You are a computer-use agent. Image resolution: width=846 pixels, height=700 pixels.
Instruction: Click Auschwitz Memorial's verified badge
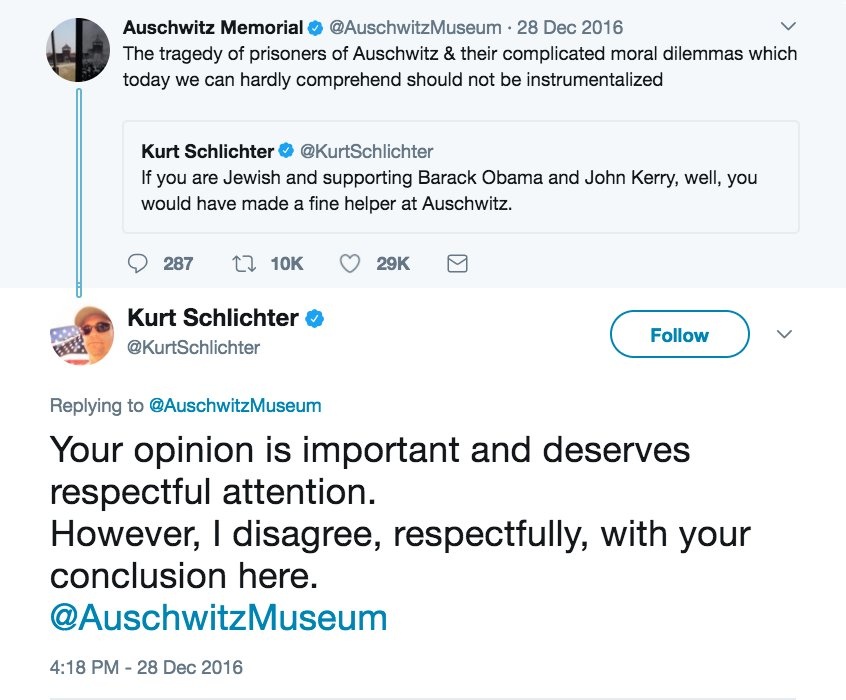[316, 28]
